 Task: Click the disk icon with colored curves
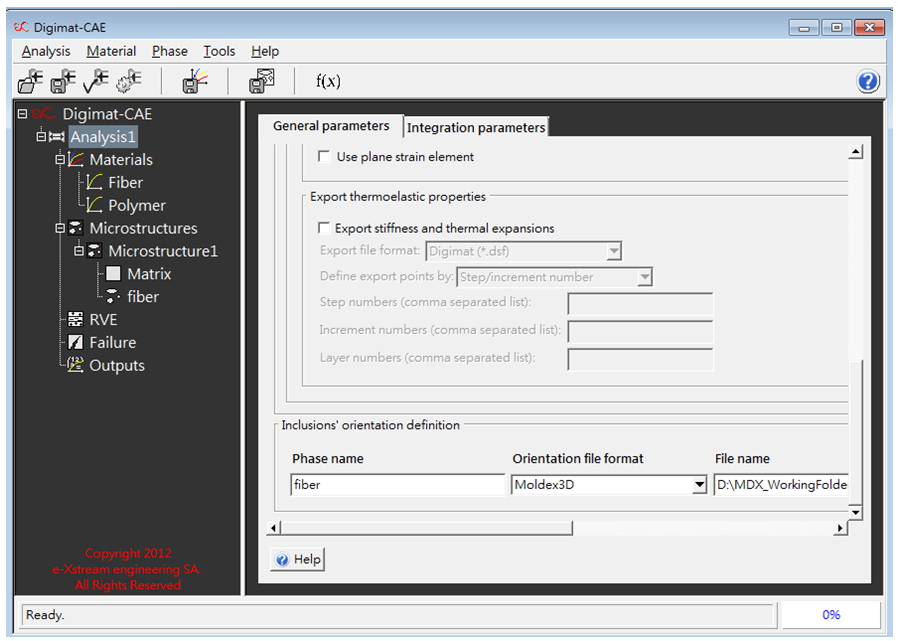click(x=195, y=81)
